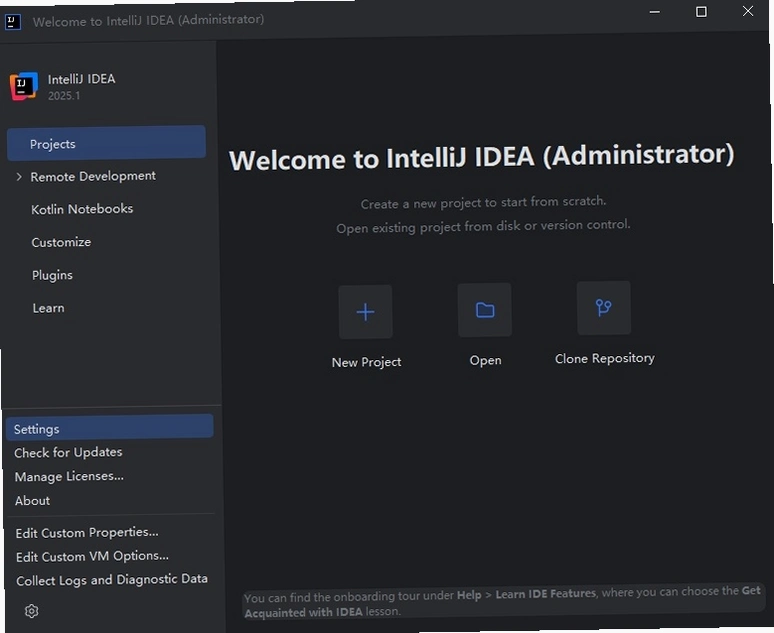Select Check for Updates
Screen dimensions: 774x633
pos(68,452)
